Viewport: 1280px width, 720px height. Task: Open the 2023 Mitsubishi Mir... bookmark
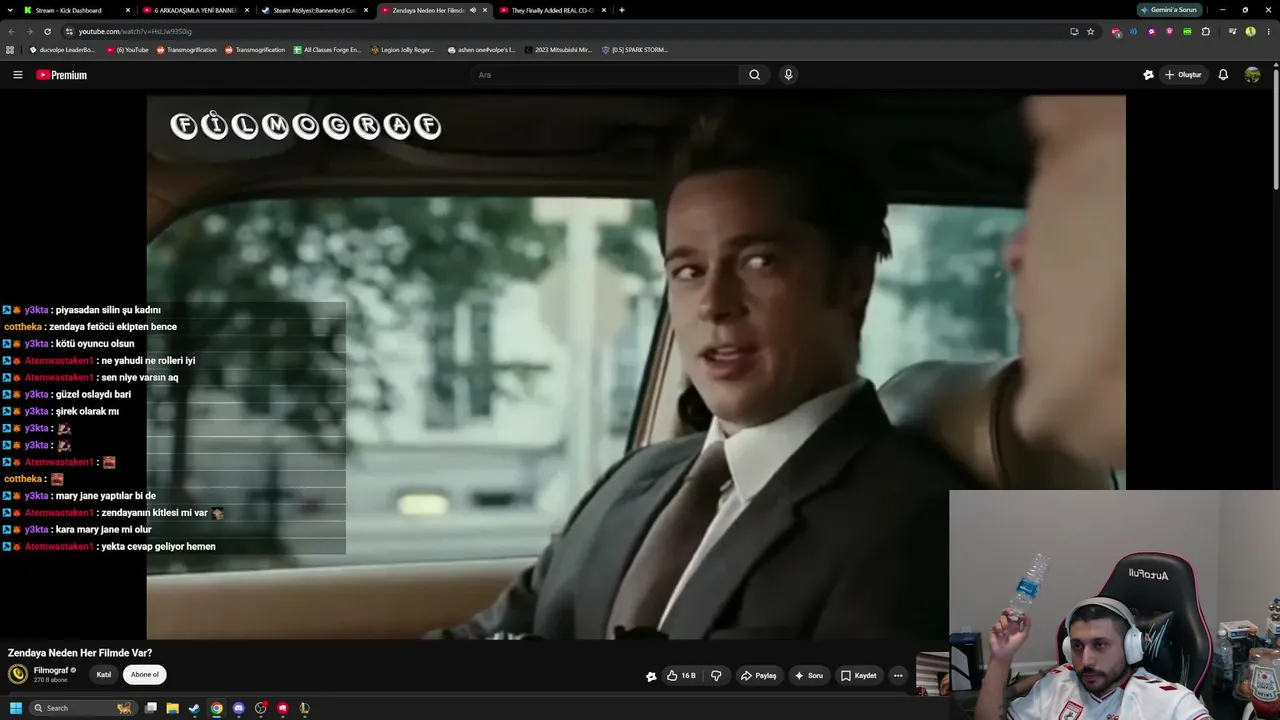(x=557, y=50)
